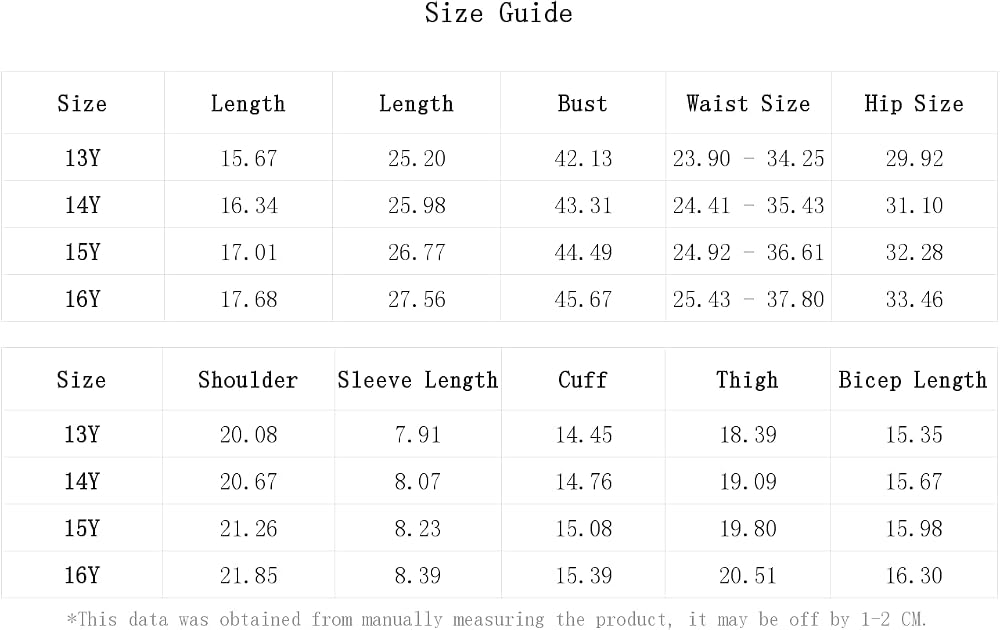Click sleeve length value 8.07
This screenshot has width=1000, height=630.
point(417,481)
